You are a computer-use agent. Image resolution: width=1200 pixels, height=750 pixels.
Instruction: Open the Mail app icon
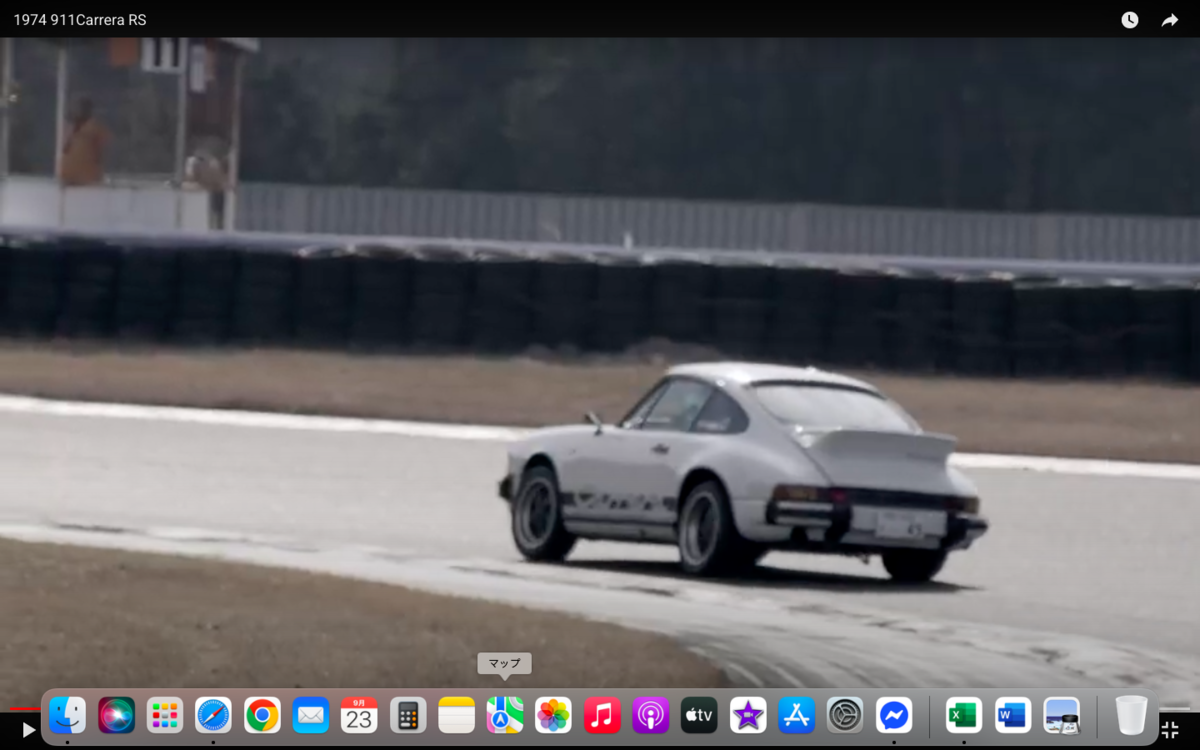[x=311, y=715]
